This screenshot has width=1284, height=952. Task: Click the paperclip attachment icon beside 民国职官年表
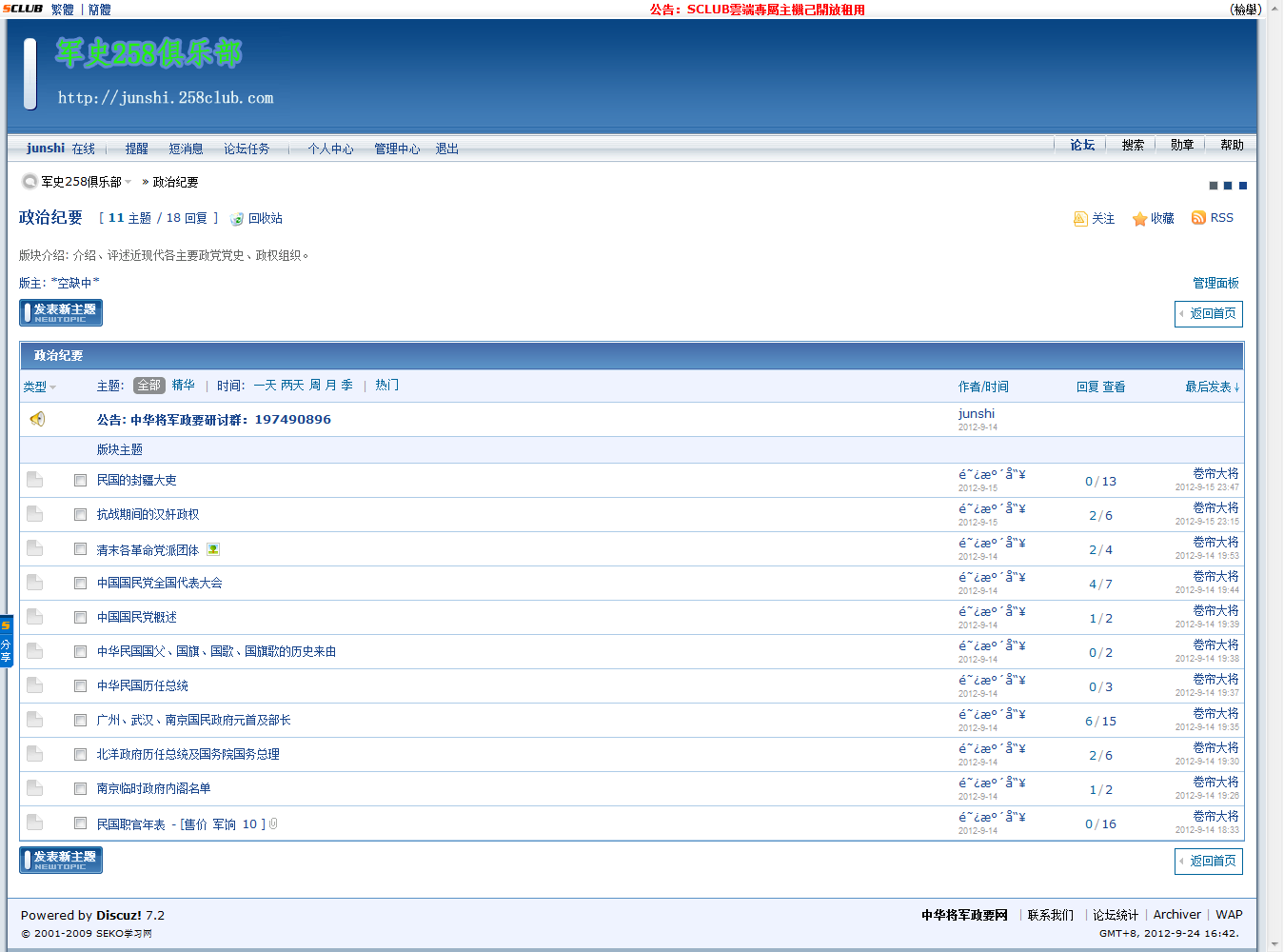273,823
